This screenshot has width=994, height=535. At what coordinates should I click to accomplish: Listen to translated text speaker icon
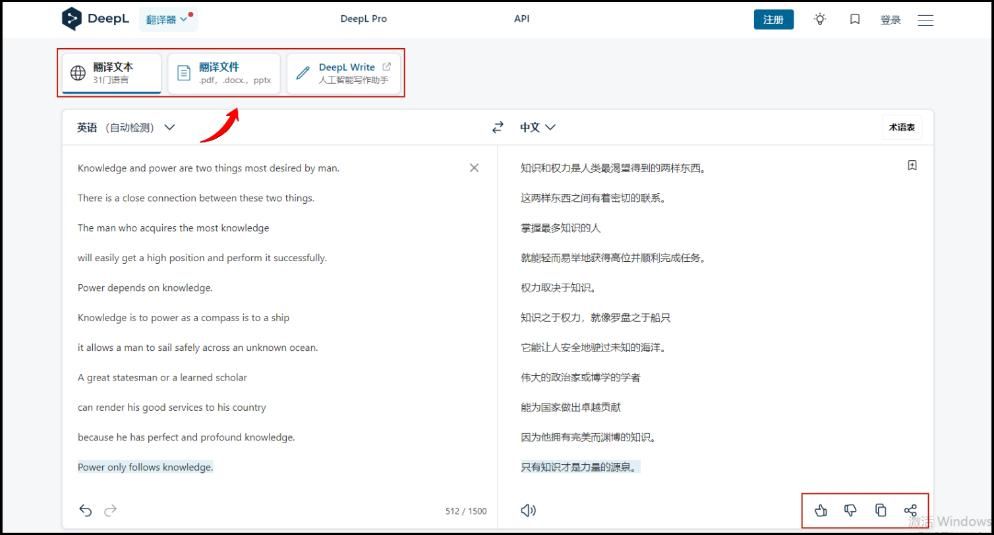coord(528,510)
